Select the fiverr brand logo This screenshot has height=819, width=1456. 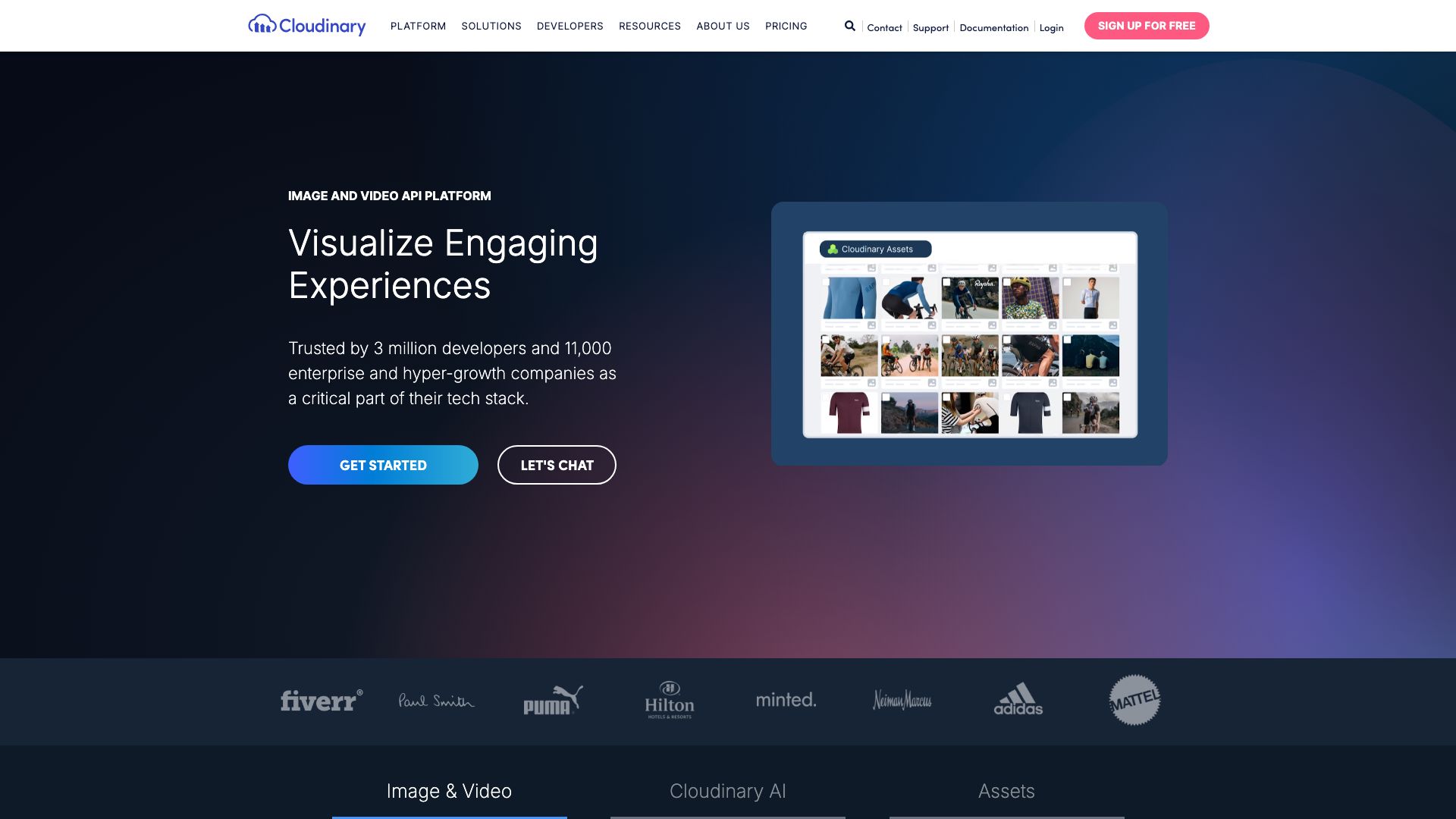321,701
